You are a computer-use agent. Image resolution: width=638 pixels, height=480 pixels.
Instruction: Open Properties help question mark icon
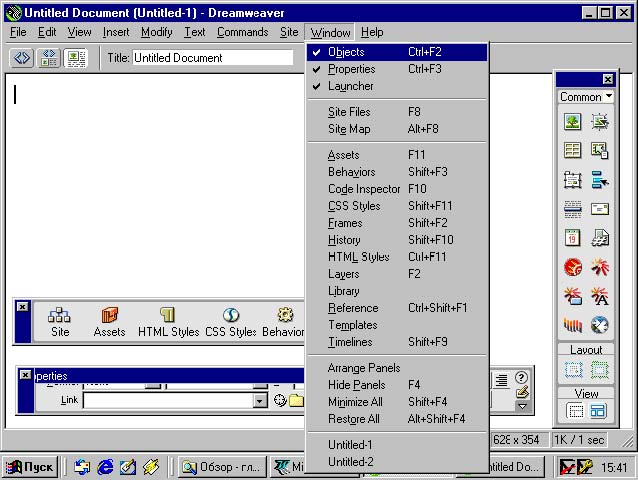(521, 377)
